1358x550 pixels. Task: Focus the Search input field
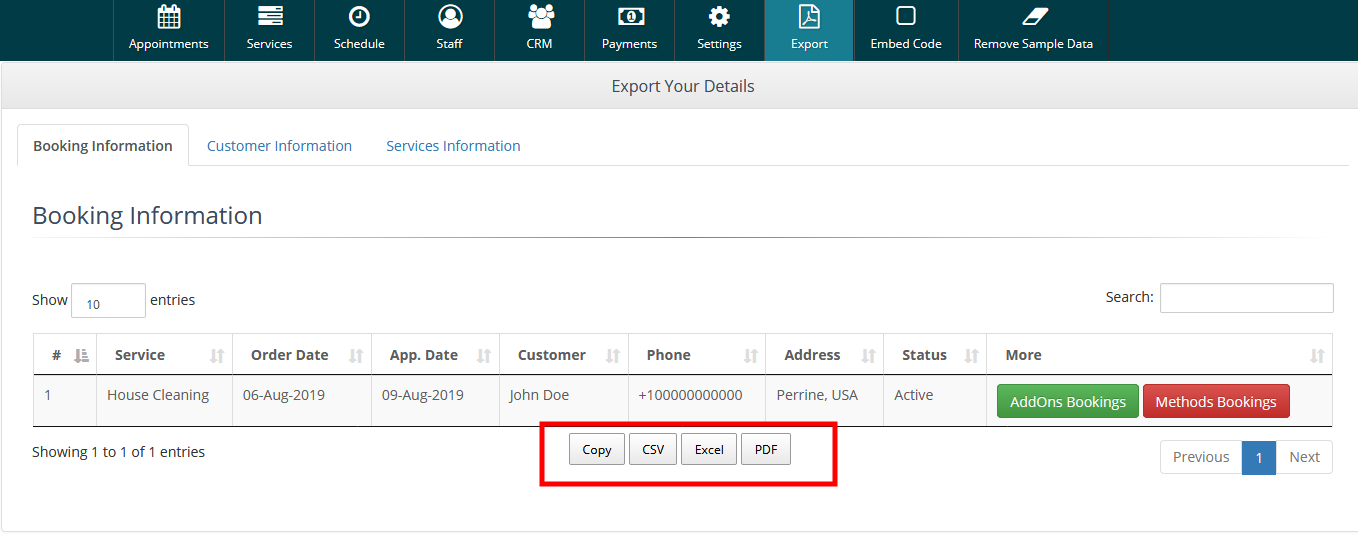point(1246,298)
